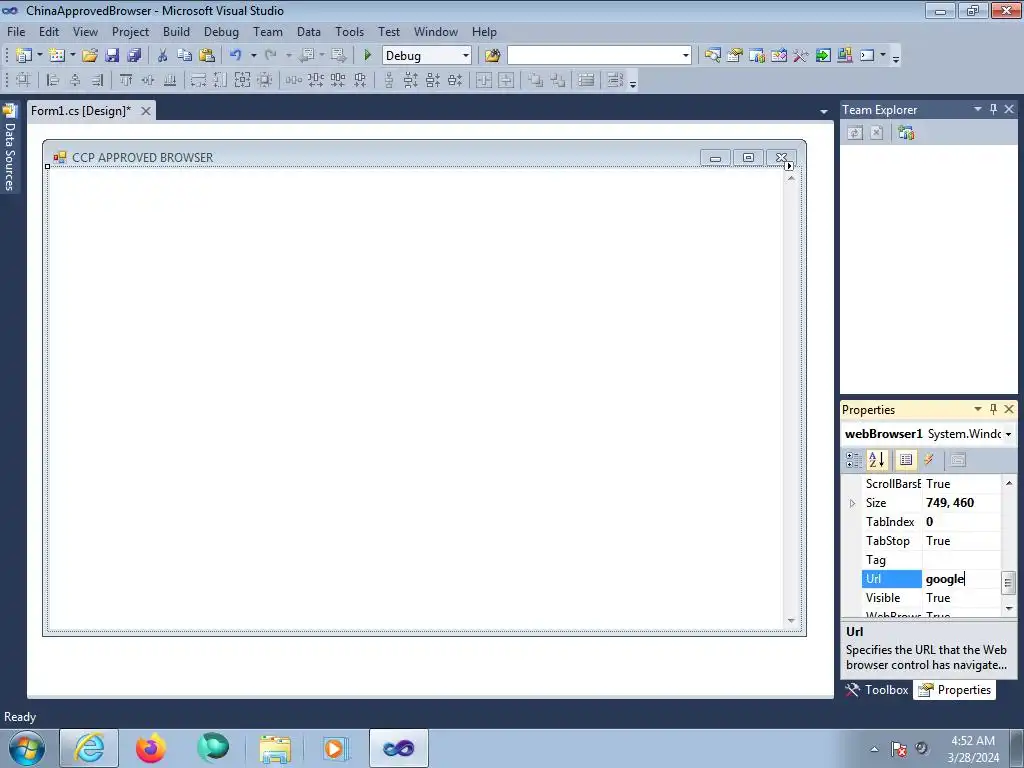Click the Save All icon
The width and height of the screenshot is (1024, 768).
[134, 56]
